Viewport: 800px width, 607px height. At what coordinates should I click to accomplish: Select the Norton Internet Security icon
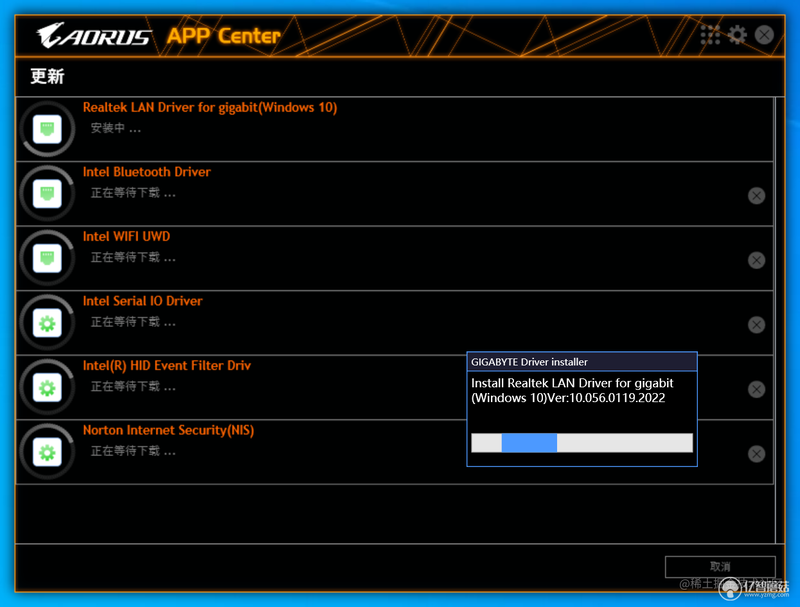[x=47, y=452]
